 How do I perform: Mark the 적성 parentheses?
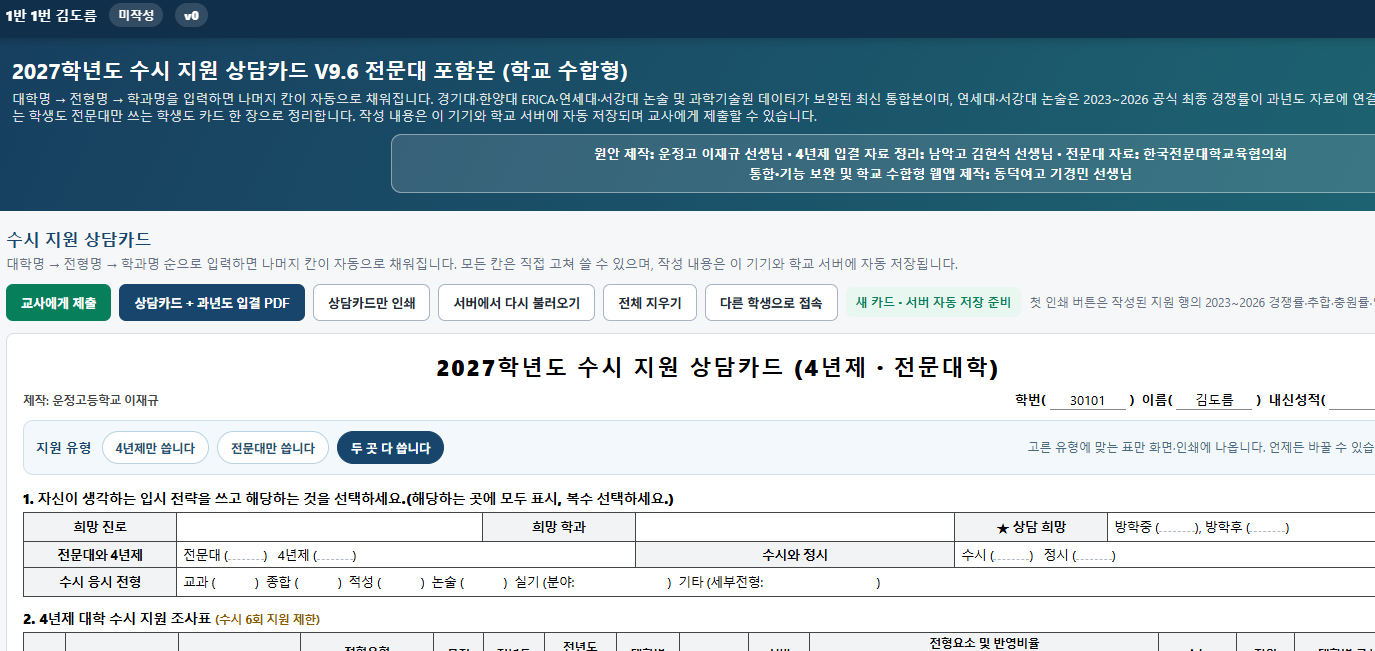point(400,583)
